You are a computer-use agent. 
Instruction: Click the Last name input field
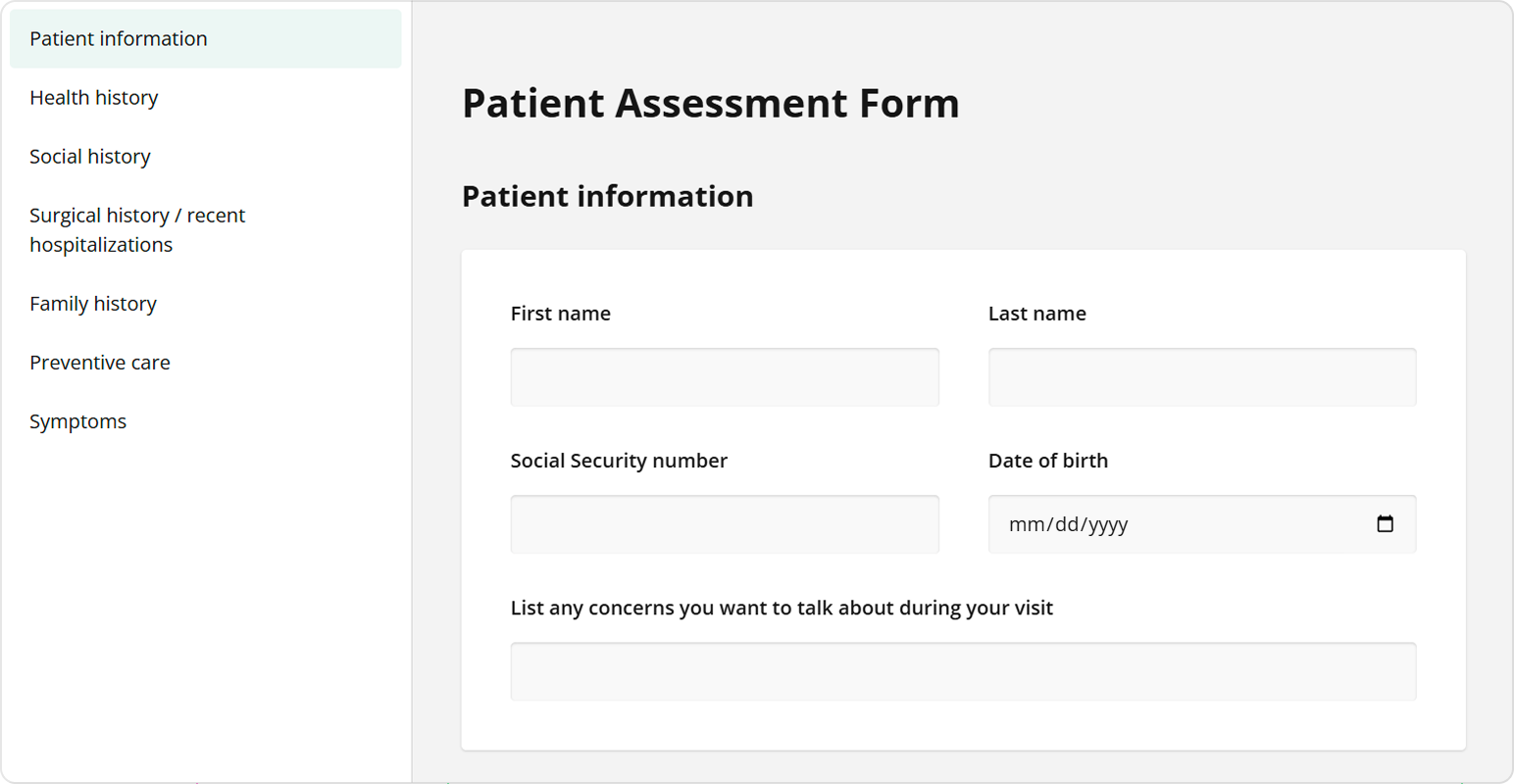pyautogui.click(x=1201, y=376)
